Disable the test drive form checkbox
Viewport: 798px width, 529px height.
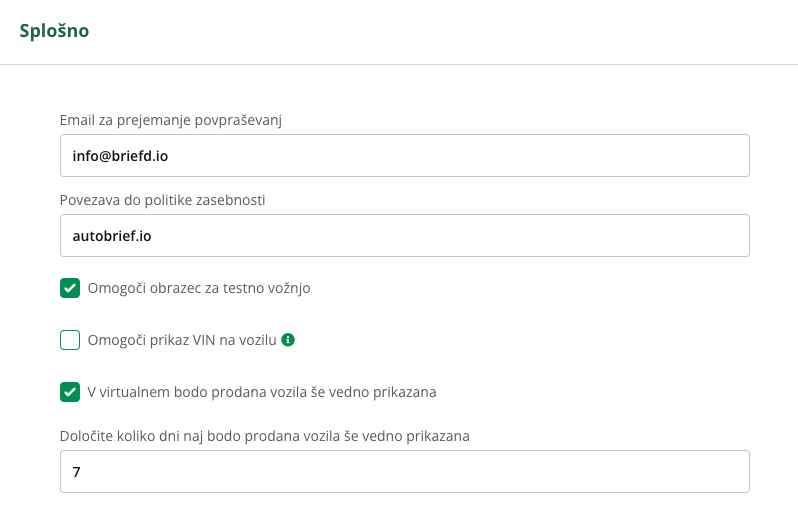coord(70,288)
